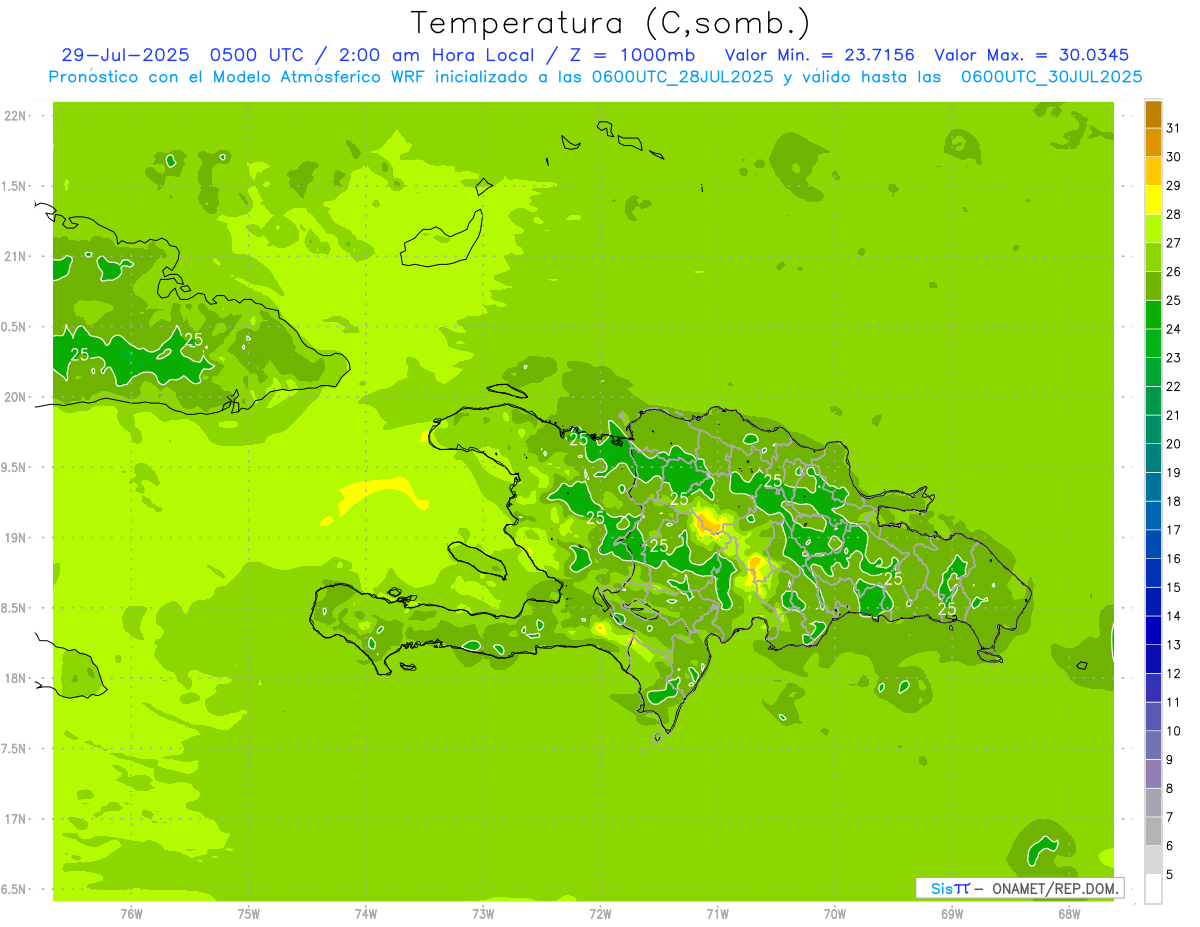The image size is (1200, 927).
Task: Pick the legend color band between 24 and 25
Action: (x=1153, y=315)
